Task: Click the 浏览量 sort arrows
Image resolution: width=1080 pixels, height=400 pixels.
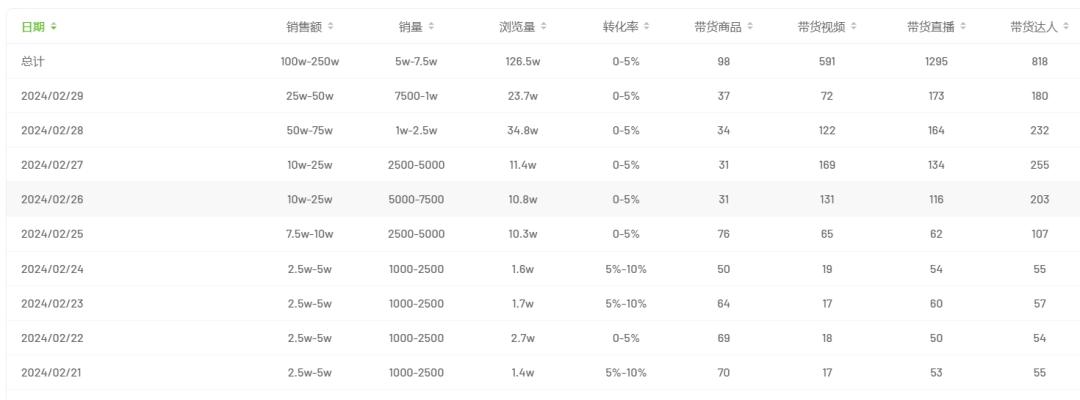Action: [x=543, y=27]
